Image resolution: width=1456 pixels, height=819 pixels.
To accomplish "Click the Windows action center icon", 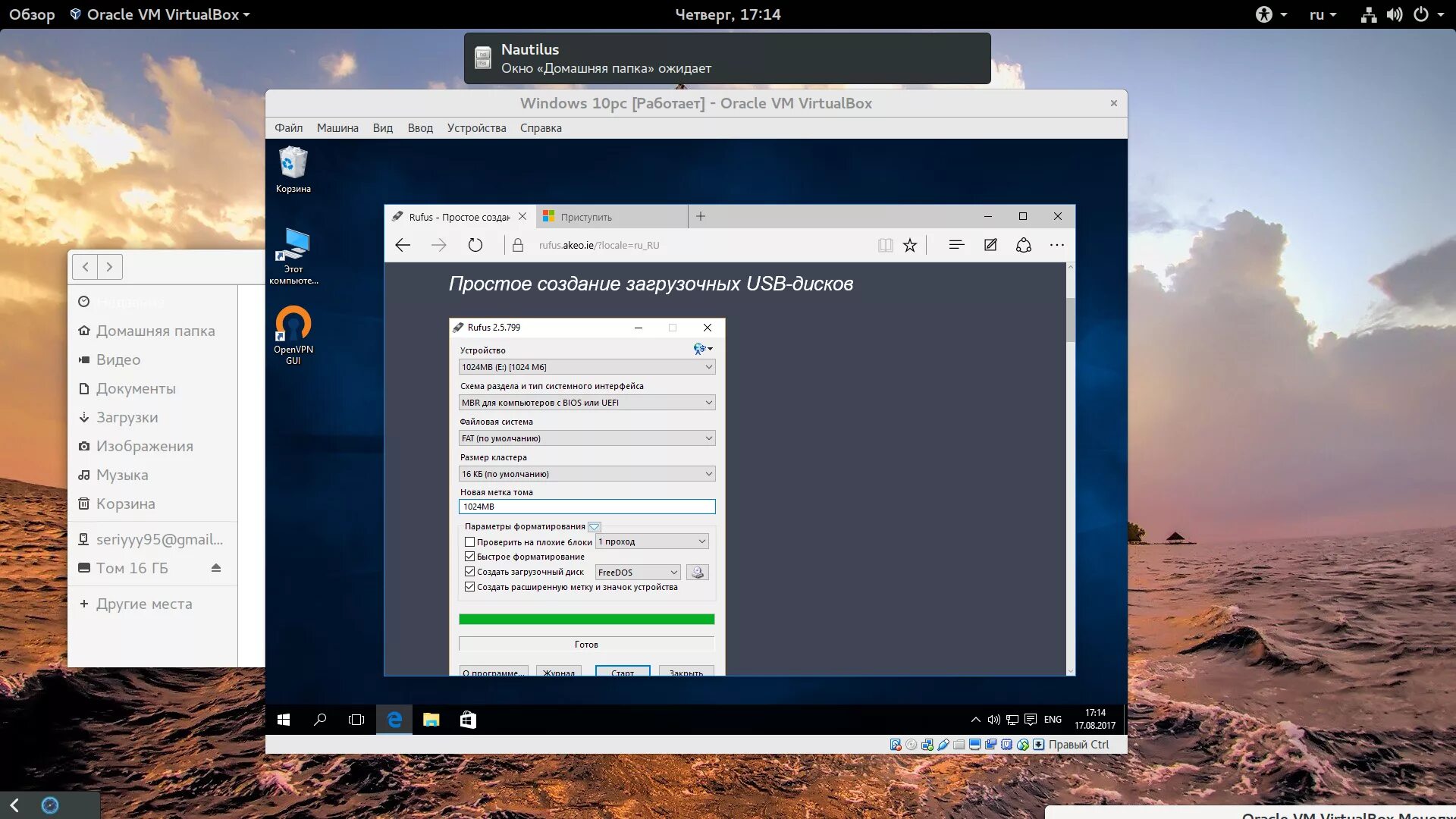I will 1031,720.
